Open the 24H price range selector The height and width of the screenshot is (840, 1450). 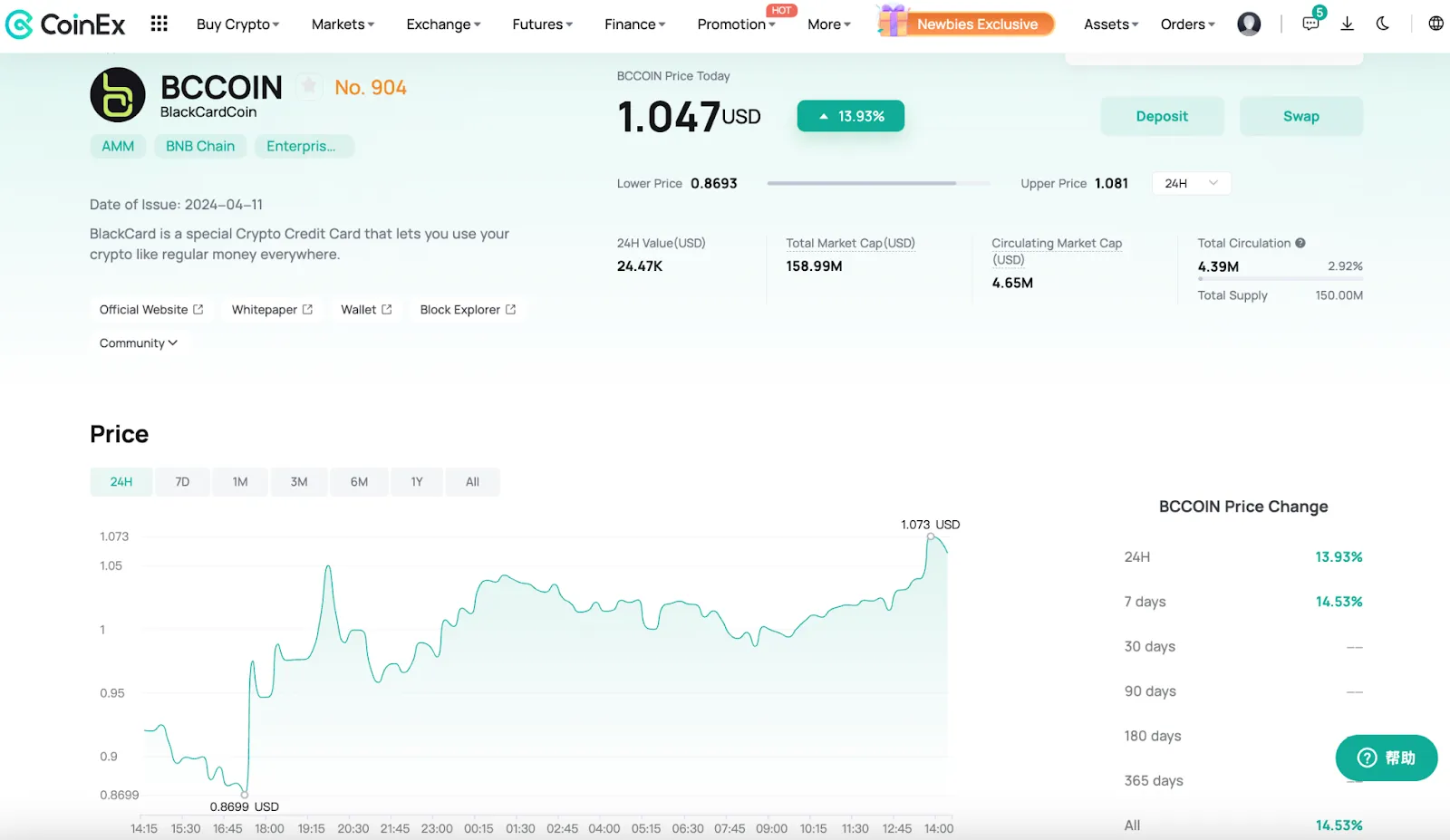pyautogui.click(x=1191, y=183)
